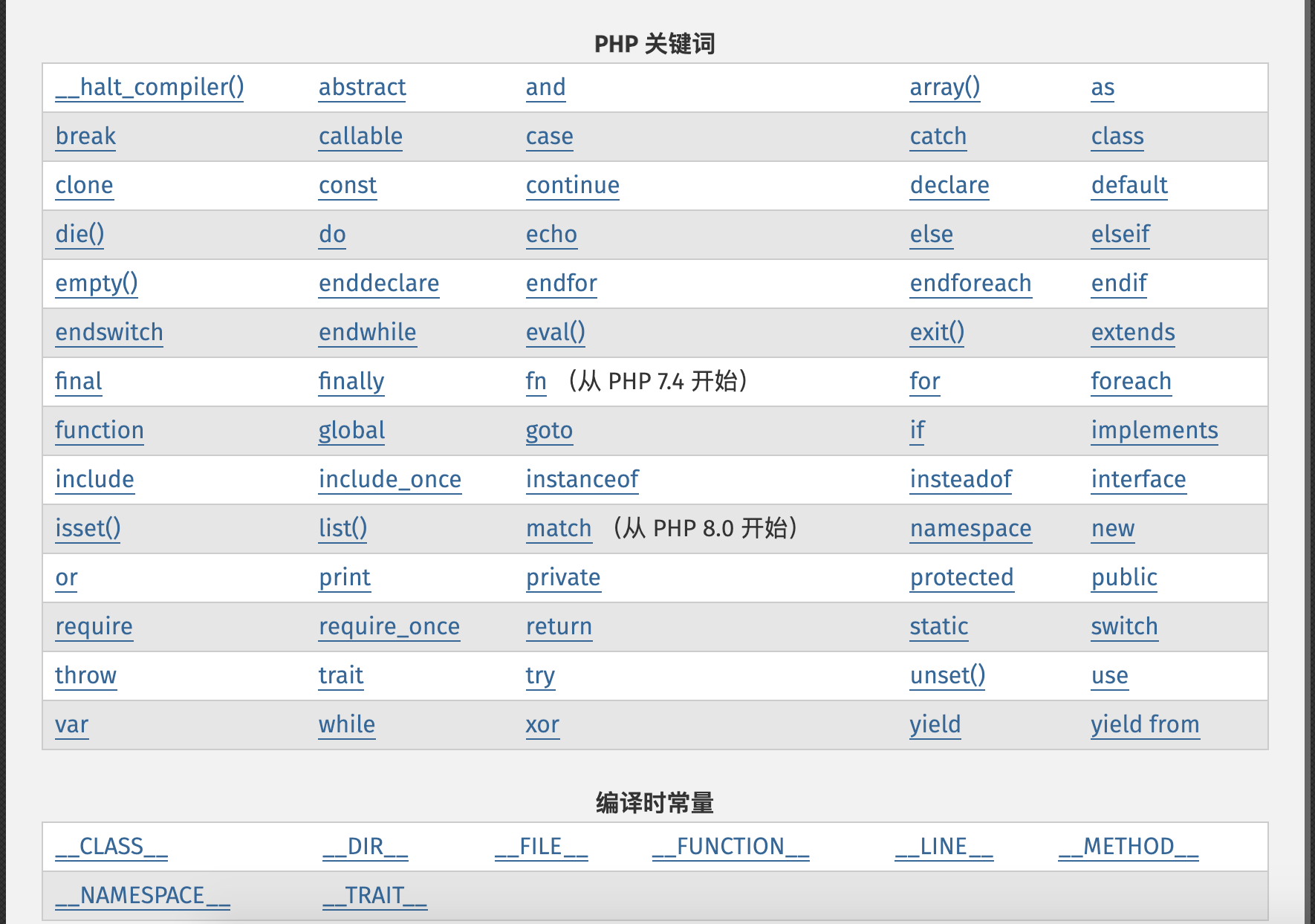Click the default keyword link
This screenshot has width=1315, height=924.
click(x=1129, y=186)
